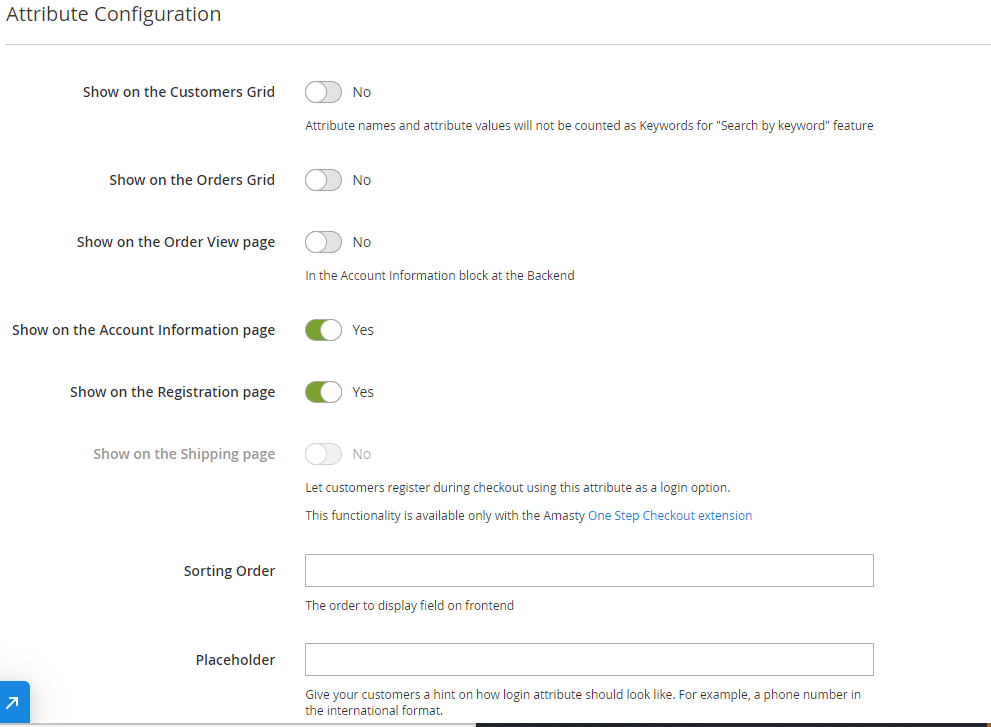This screenshot has width=991, height=727.
Task: Focus the Sorting Order input field
Action: click(588, 570)
